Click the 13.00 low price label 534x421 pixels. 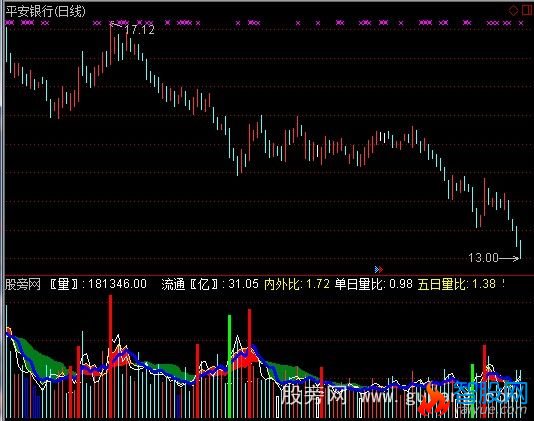pyautogui.click(x=483, y=258)
